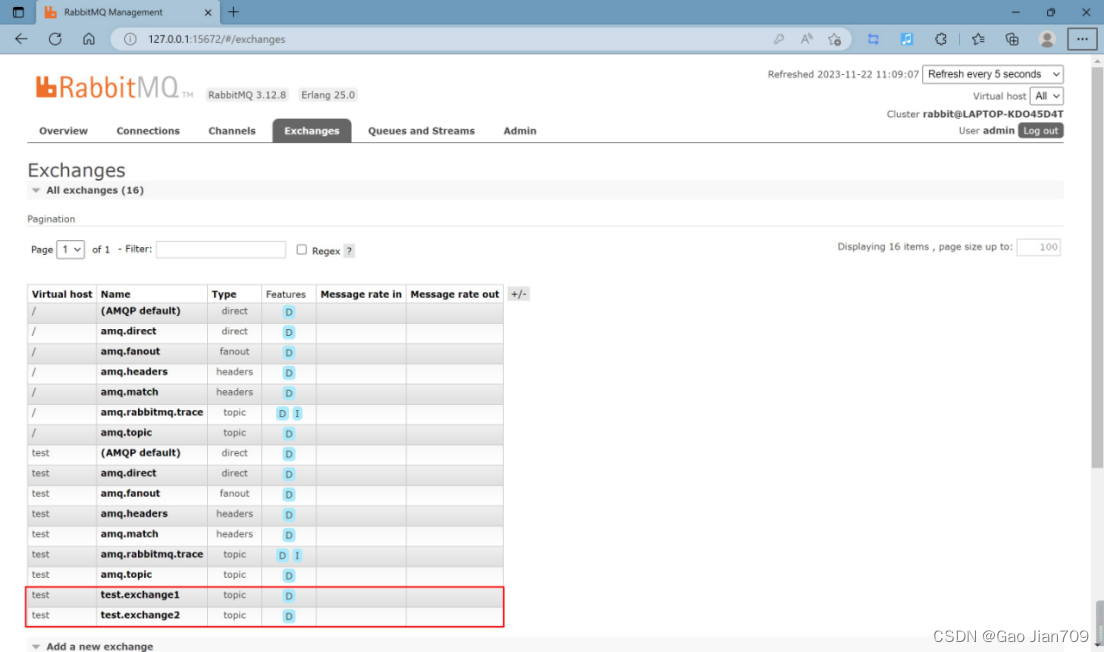Open the collections icon
1104x652 pixels.
coord(1012,39)
